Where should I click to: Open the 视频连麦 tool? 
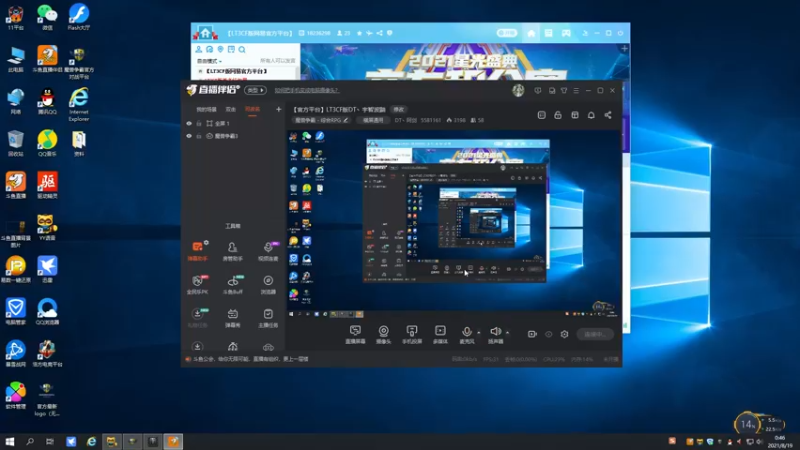pos(268,251)
